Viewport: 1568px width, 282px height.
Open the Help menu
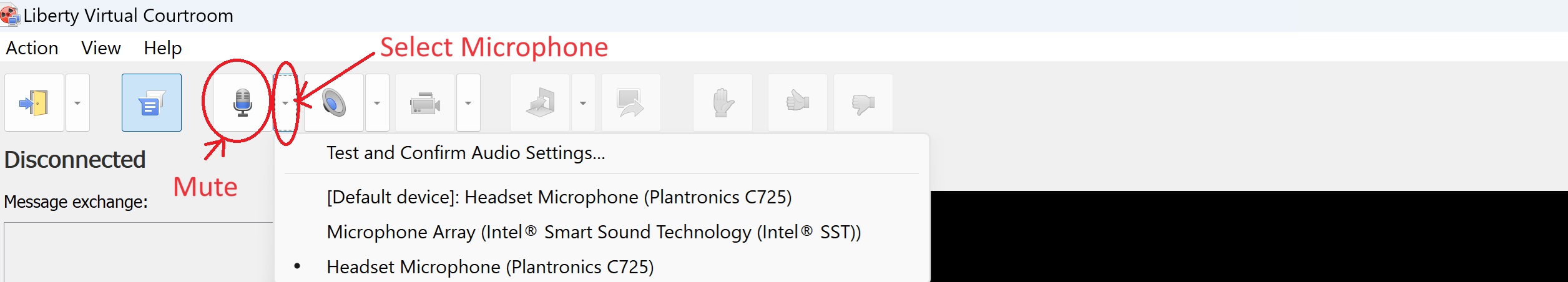pos(162,48)
